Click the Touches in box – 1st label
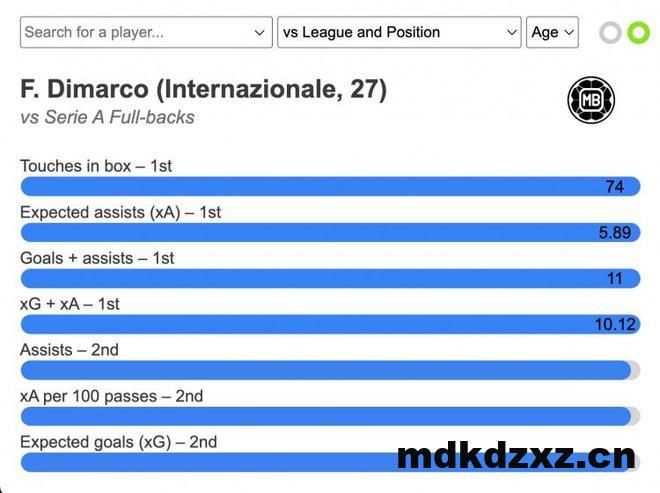 [96, 166]
